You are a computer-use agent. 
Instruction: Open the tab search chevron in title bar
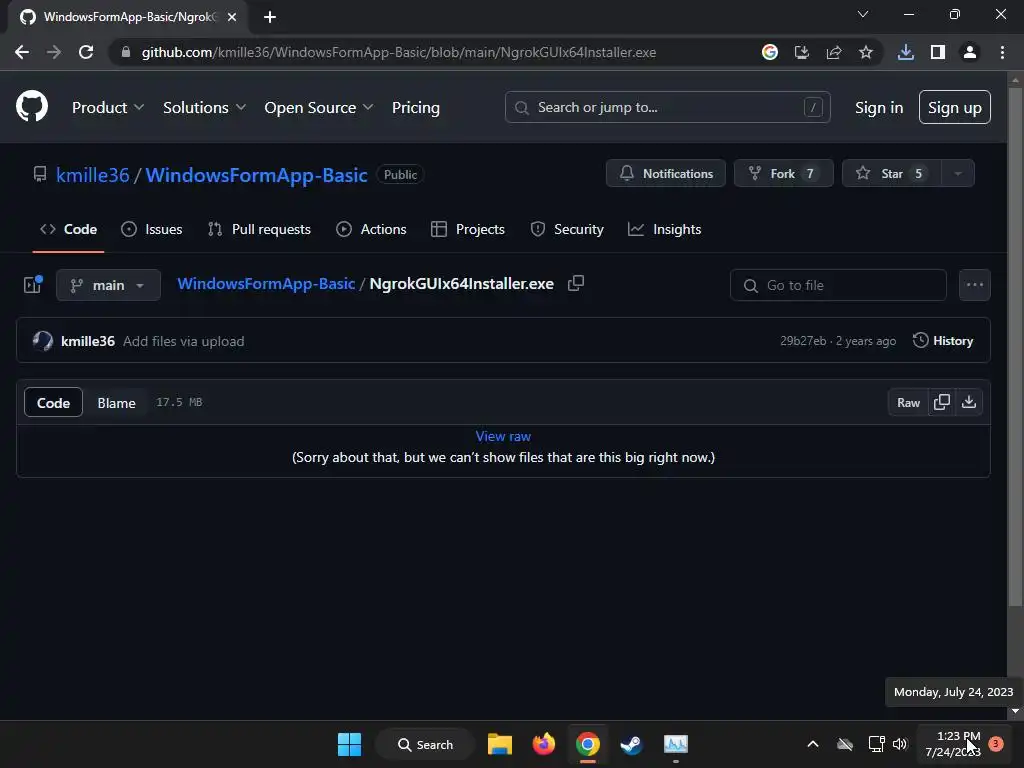pyautogui.click(x=863, y=14)
